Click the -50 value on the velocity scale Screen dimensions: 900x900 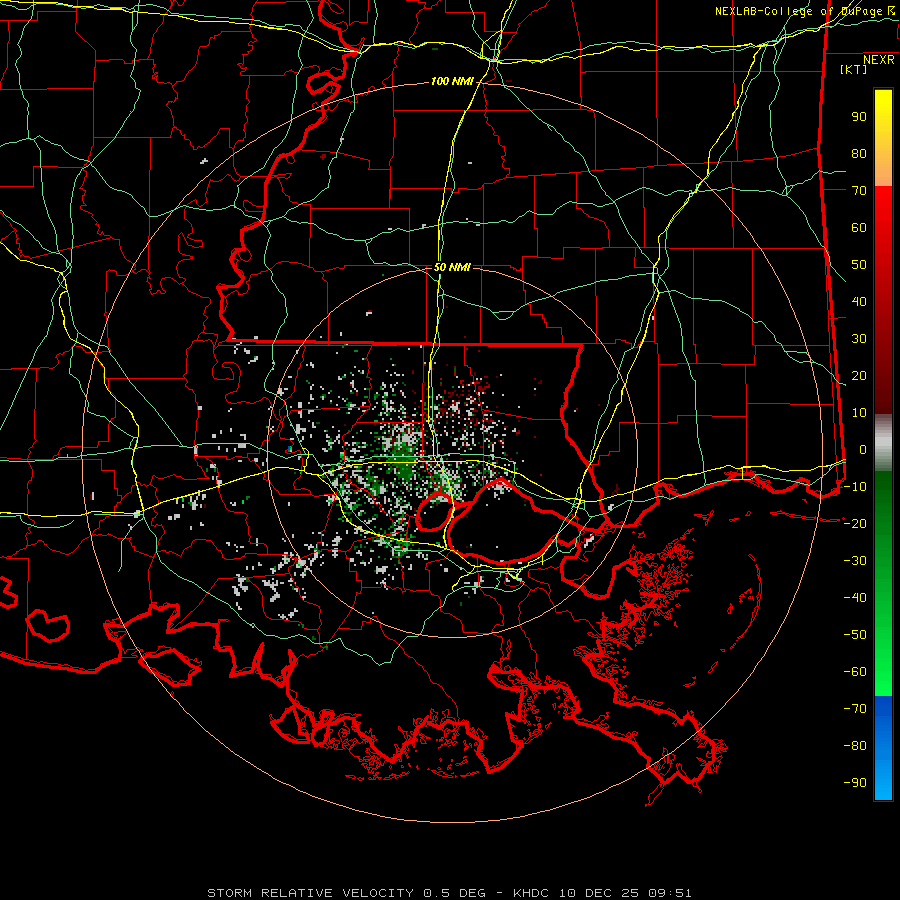click(855, 635)
